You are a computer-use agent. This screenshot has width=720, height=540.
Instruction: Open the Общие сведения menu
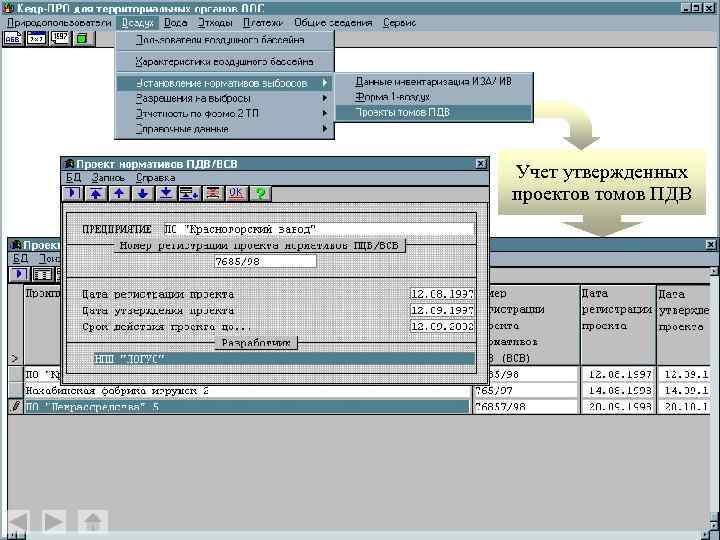tap(333, 22)
